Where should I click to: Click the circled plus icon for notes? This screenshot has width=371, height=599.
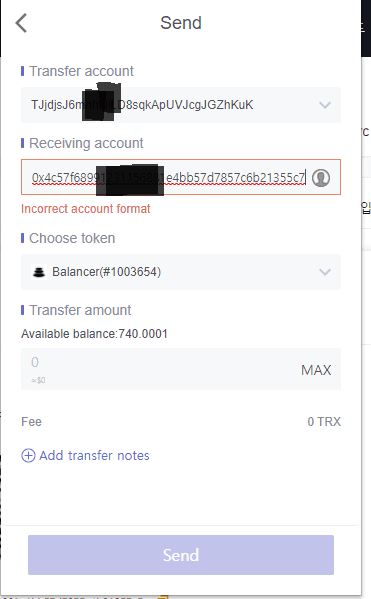(28, 455)
